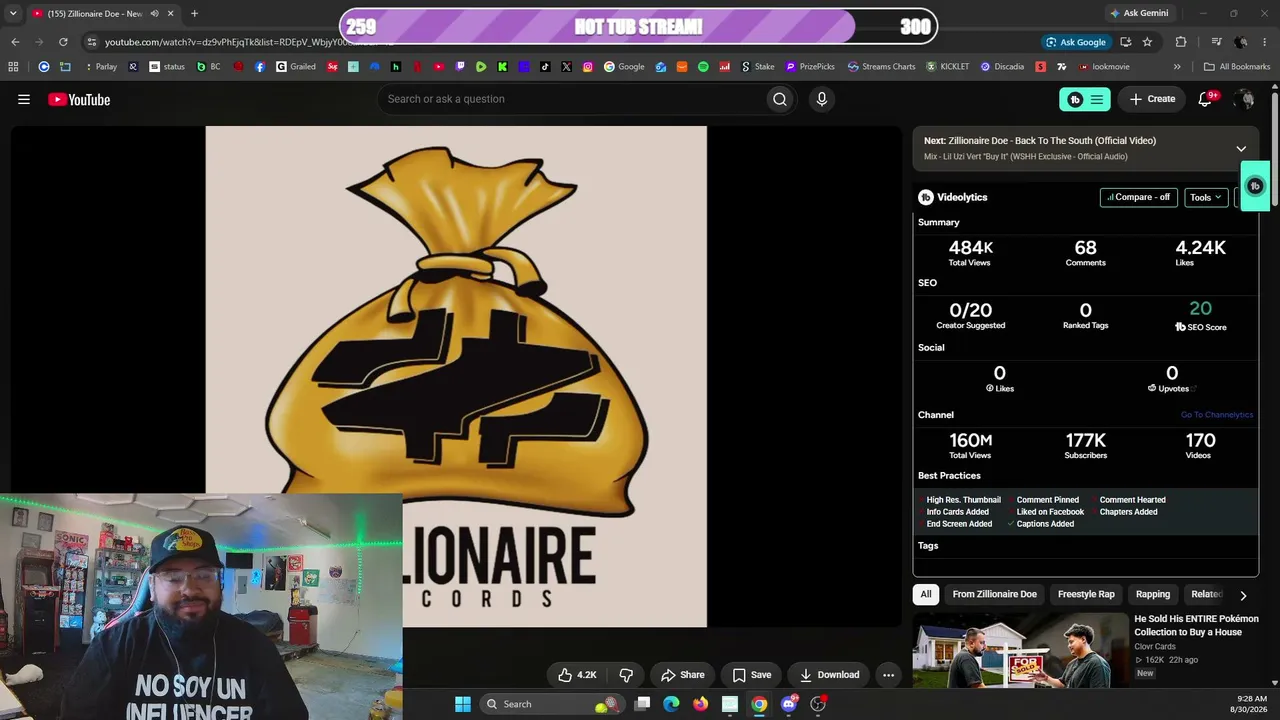1280x720 pixels.
Task: Open the YouTube notifications bell
Action: pos(1205,99)
